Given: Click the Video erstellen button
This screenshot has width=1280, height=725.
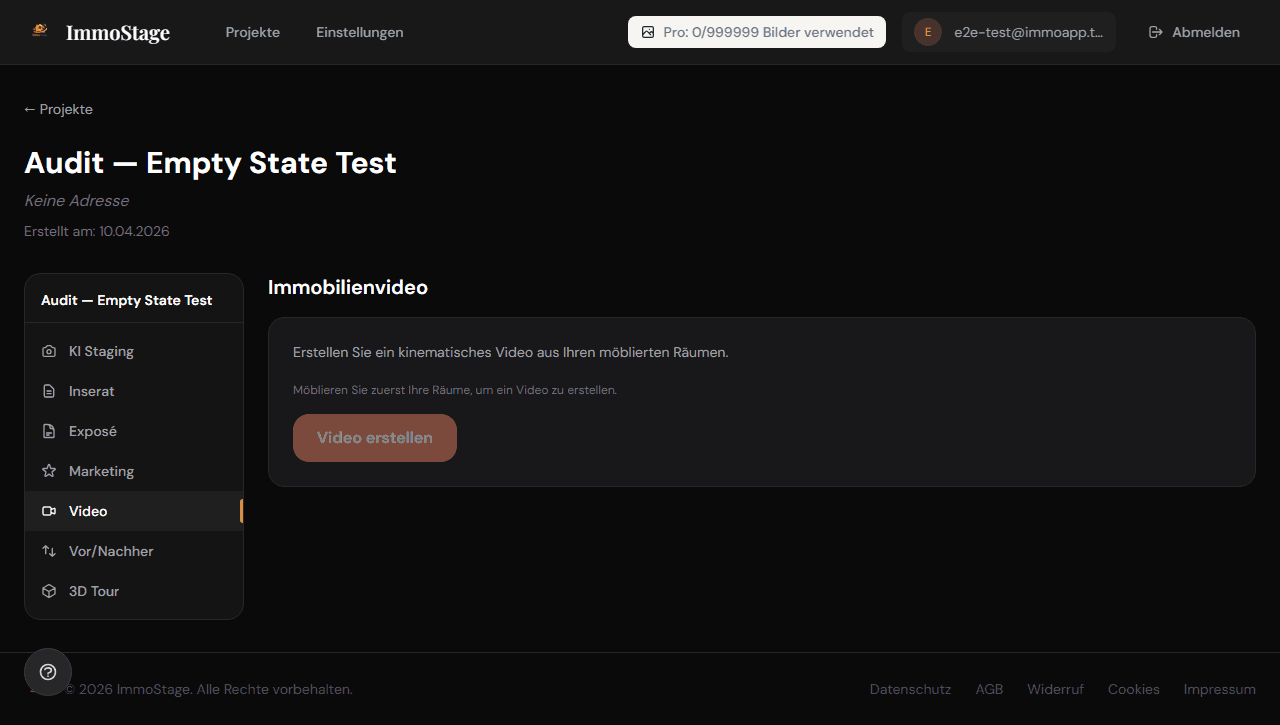Looking at the screenshot, I should point(374,437).
